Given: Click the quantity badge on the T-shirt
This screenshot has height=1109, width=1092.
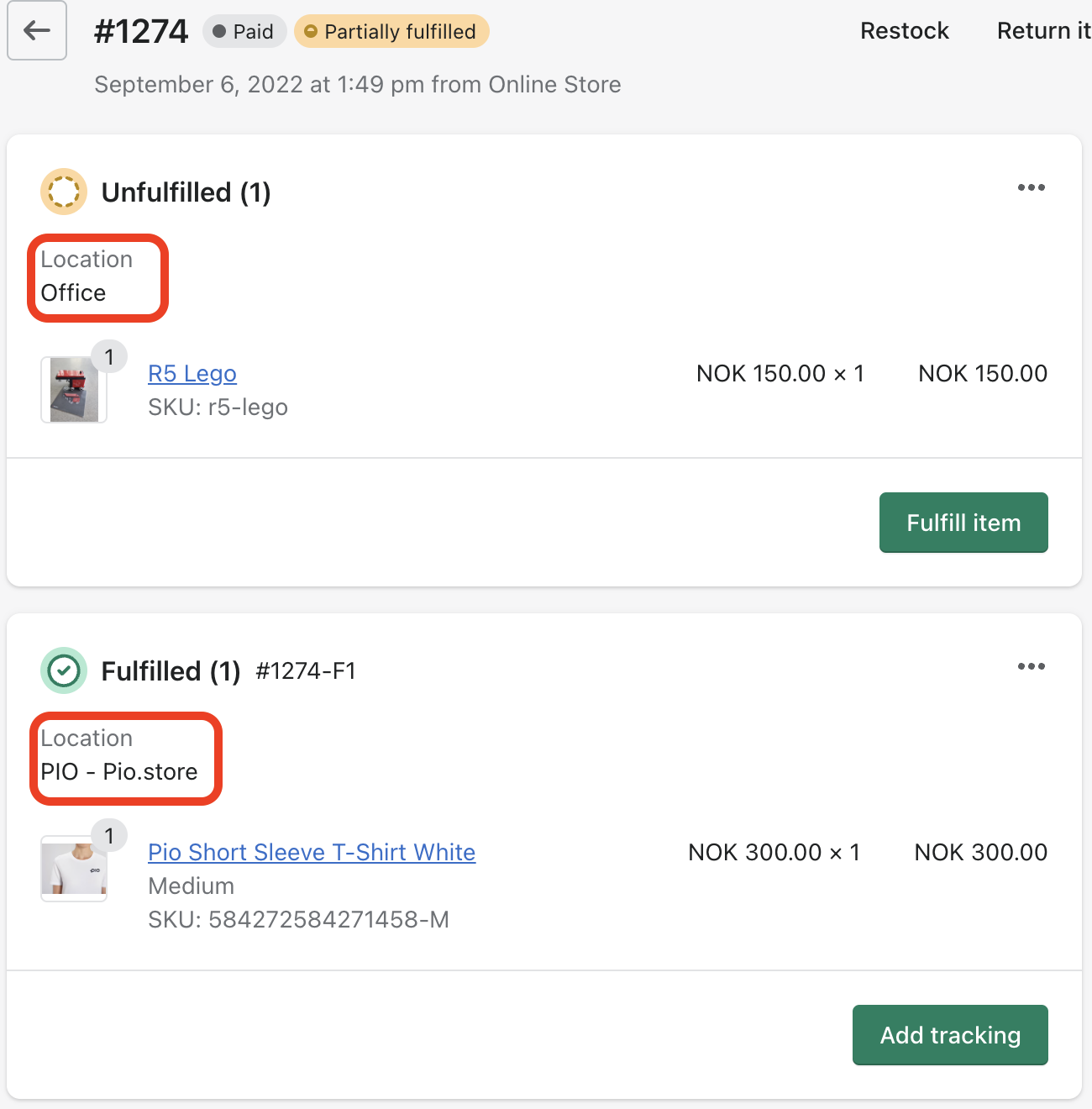Looking at the screenshot, I should pos(109,836).
